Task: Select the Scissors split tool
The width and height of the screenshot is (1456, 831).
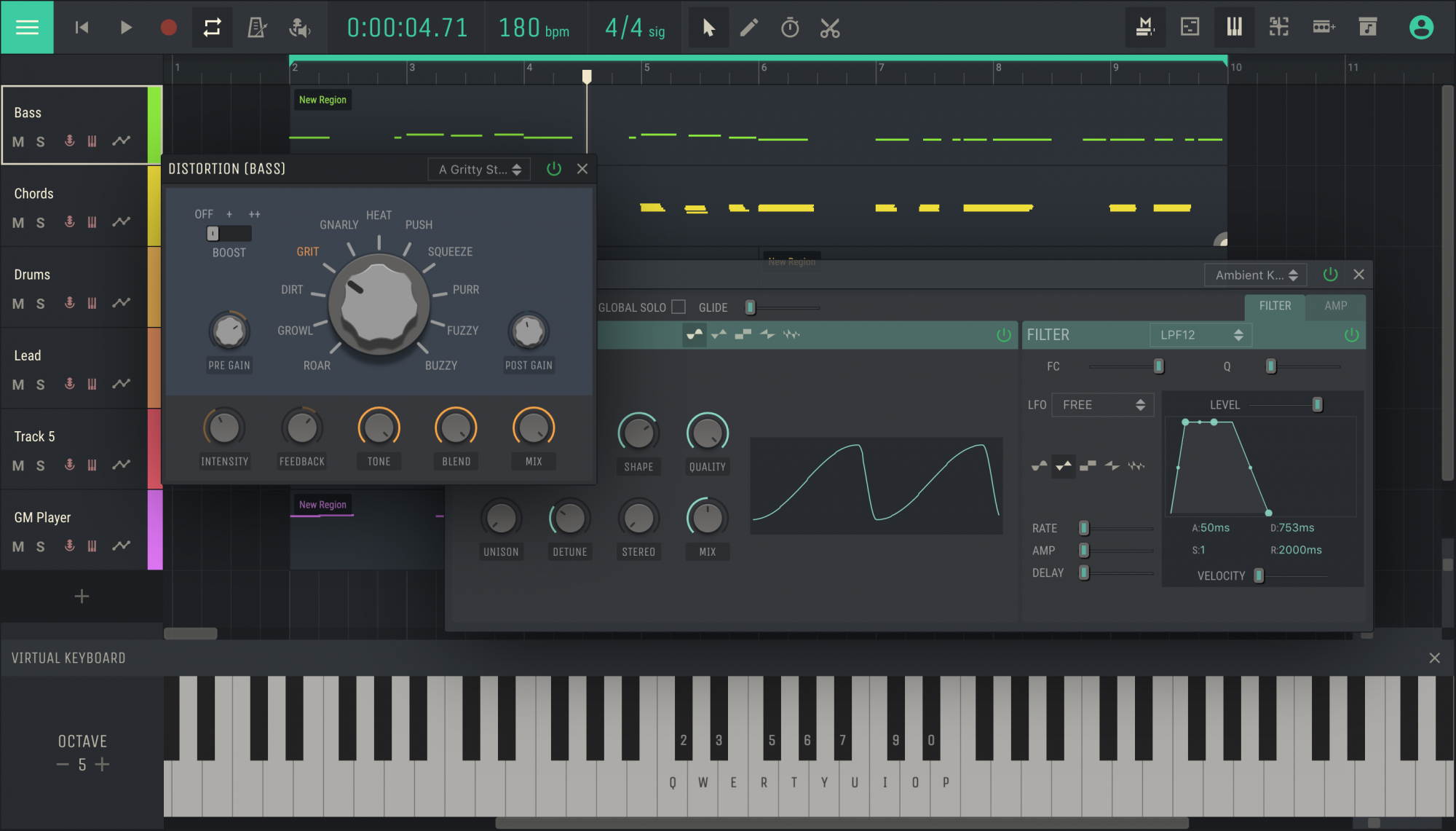Action: tap(829, 28)
